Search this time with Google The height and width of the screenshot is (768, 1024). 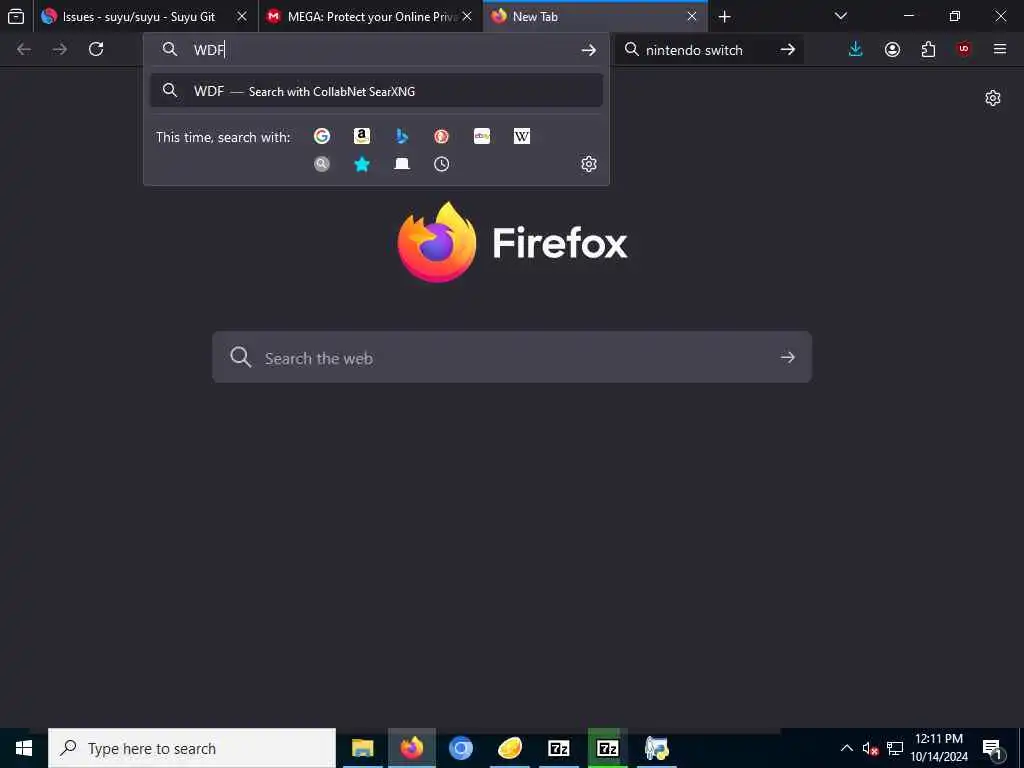tap(321, 136)
